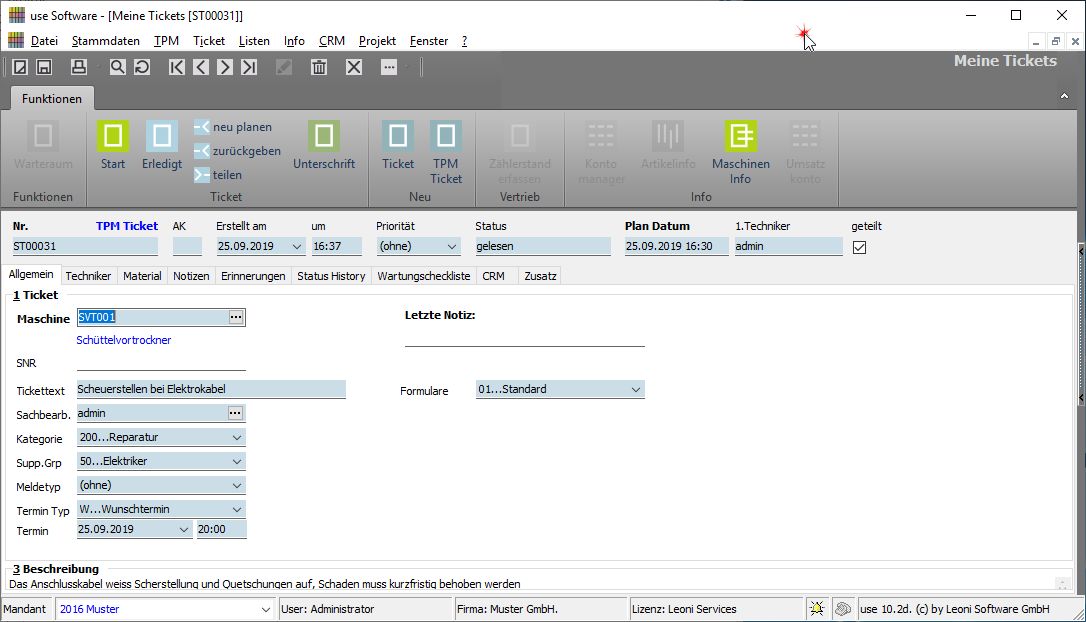Click the save diskette toolbar icon
Viewport: 1086px width, 622px height.
point(44,67)
